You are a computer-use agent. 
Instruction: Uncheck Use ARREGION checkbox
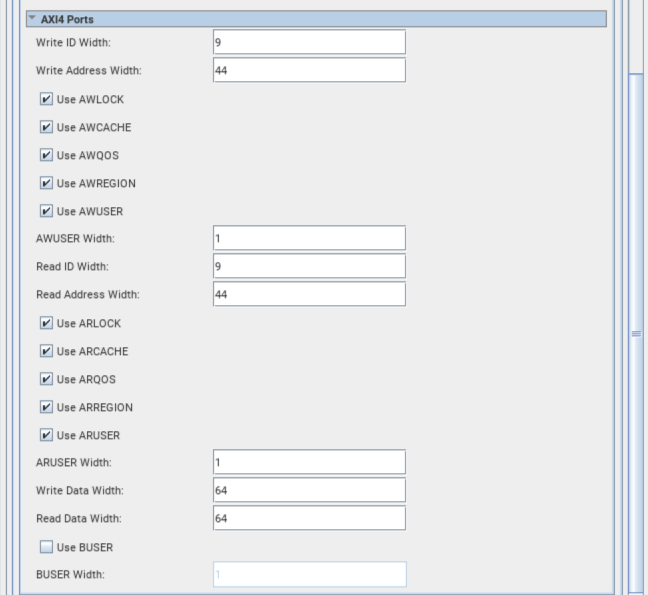(x=46, y=408)
